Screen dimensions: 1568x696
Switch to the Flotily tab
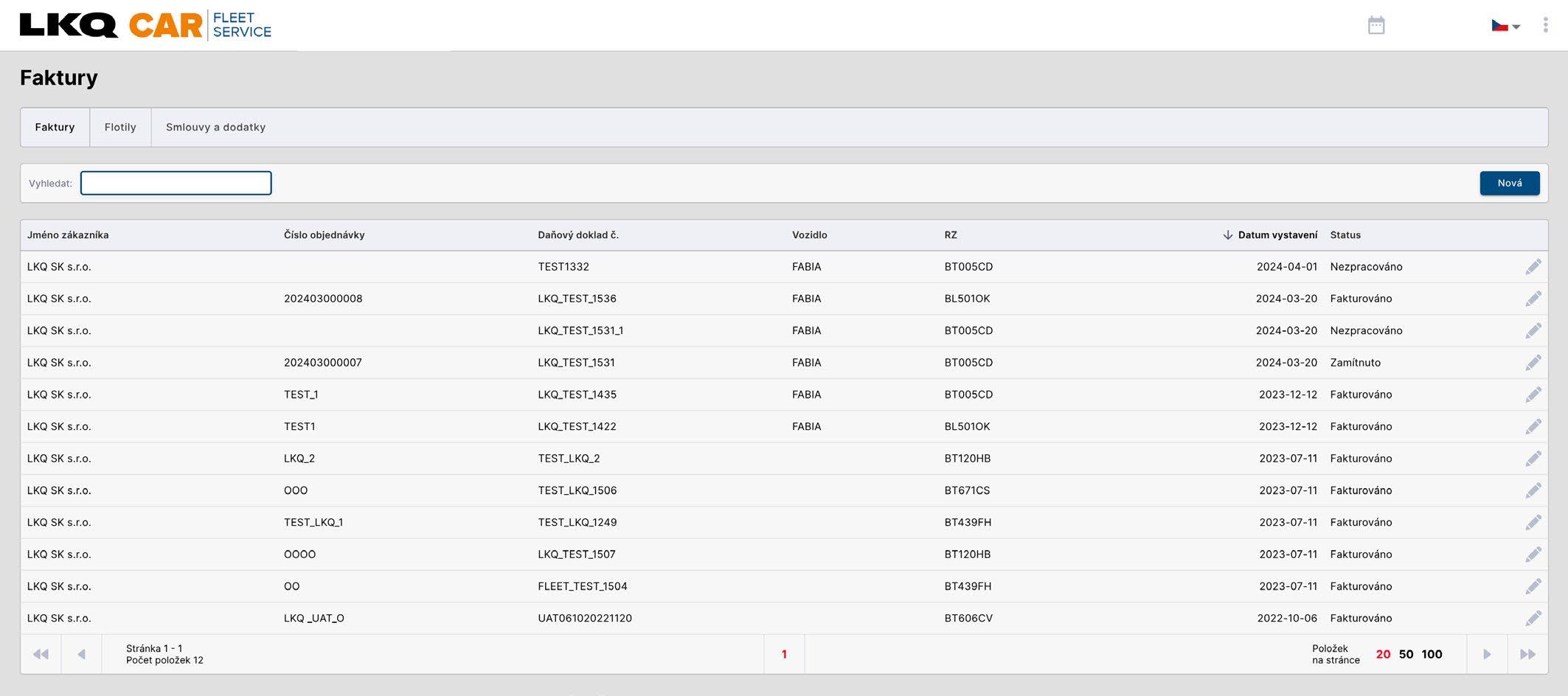pyautogui.click(x=120, y=128)
